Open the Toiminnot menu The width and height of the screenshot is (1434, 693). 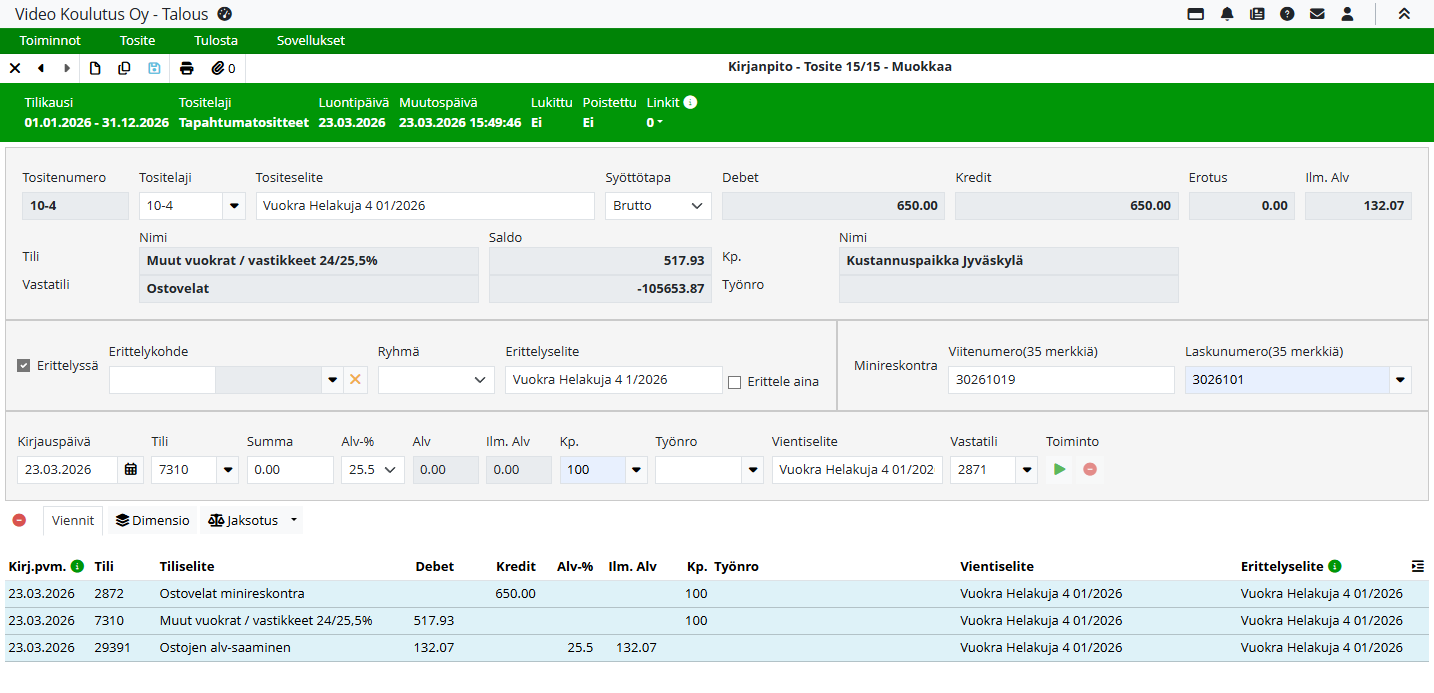[x=50, y=41]
